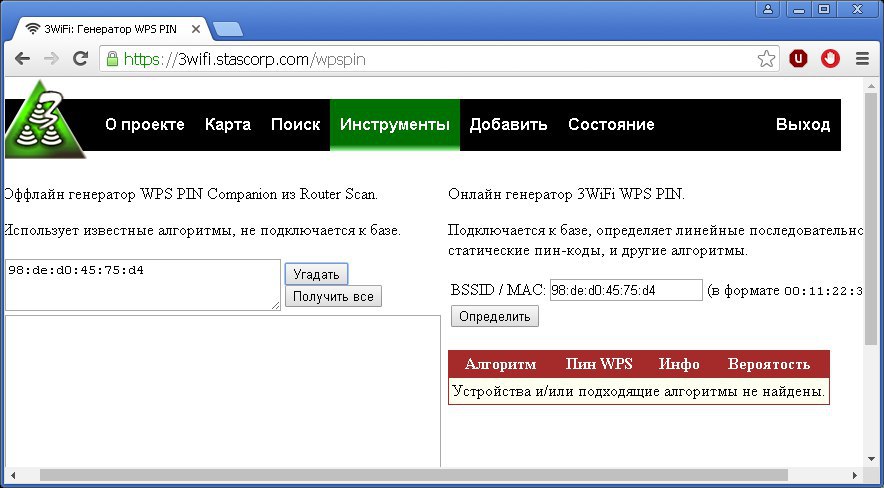Image resolution: width=884 pixels, height=488 pixels.
Task: Open a new browser tab
Action: click(x=228, y=29)
